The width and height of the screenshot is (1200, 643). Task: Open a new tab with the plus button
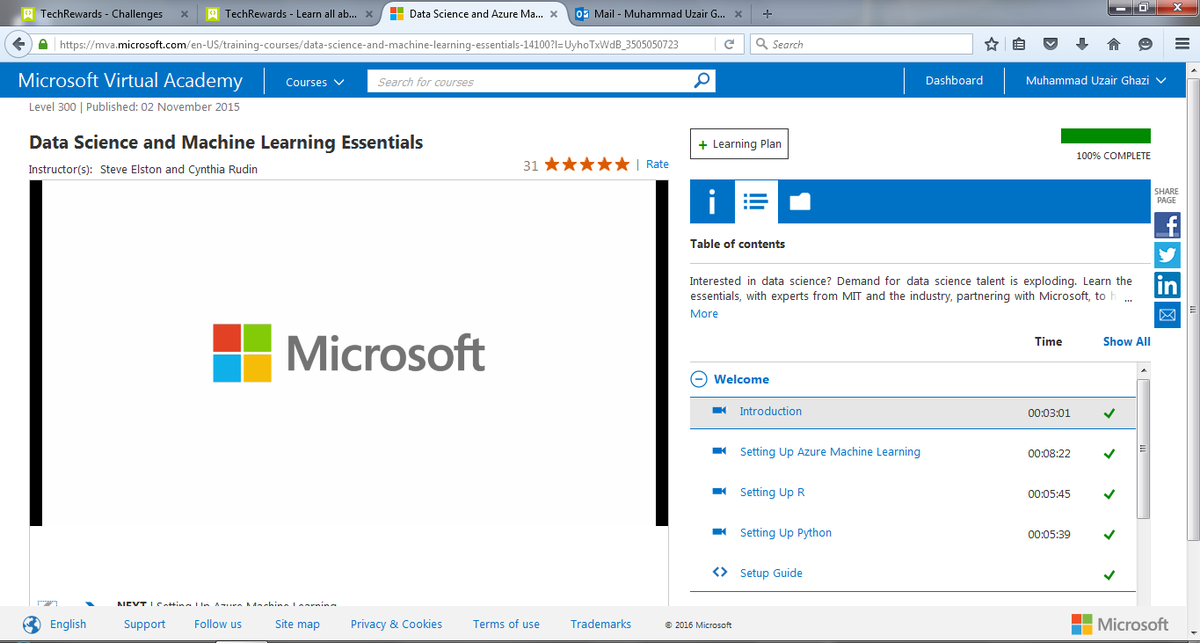767,14
